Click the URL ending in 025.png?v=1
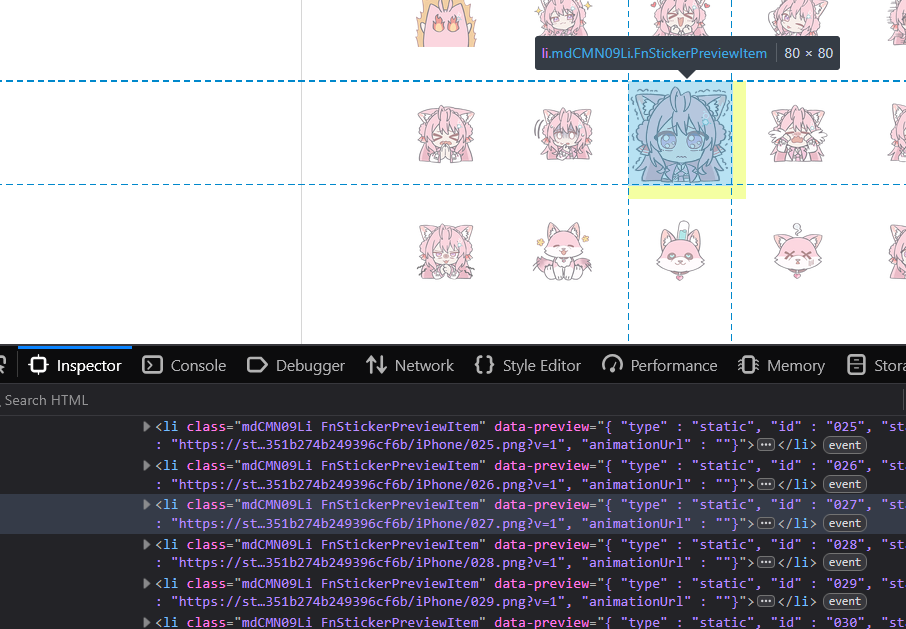Image resolution: width=906 pixels, height=629 pixels. [x=367, y=445]
